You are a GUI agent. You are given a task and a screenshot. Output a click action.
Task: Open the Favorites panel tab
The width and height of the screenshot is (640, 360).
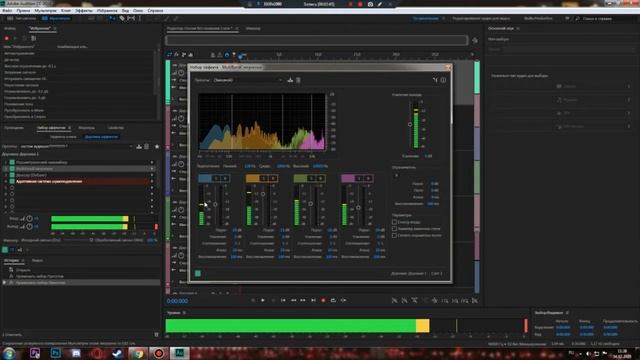[40, 29]
